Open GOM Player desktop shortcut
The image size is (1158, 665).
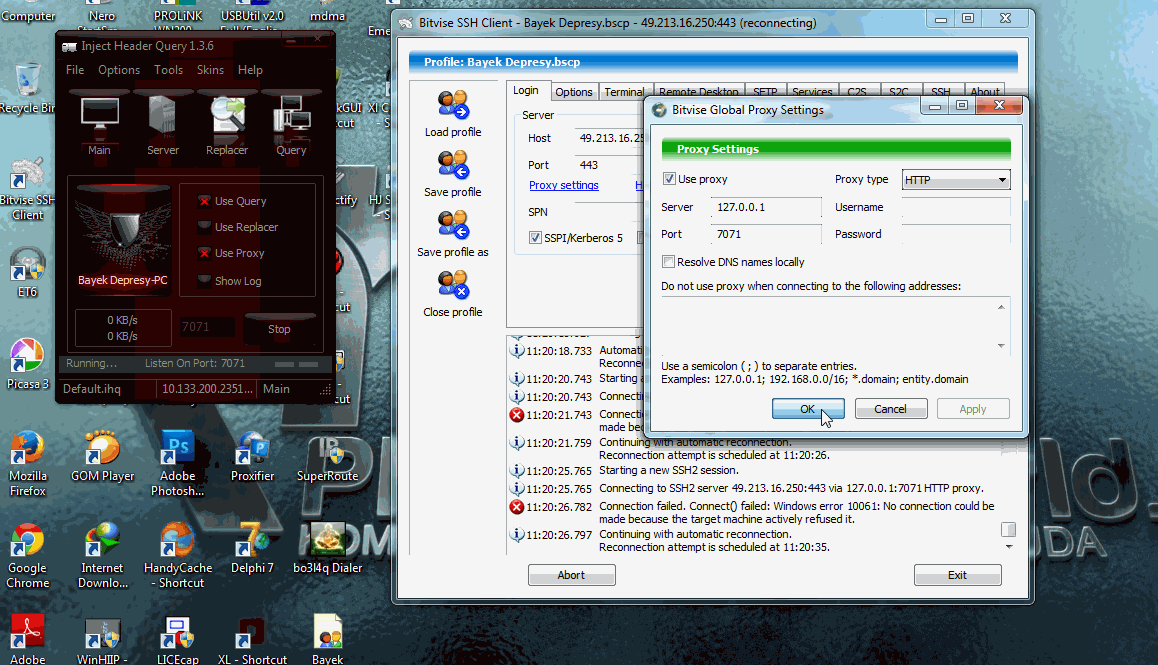103,457
